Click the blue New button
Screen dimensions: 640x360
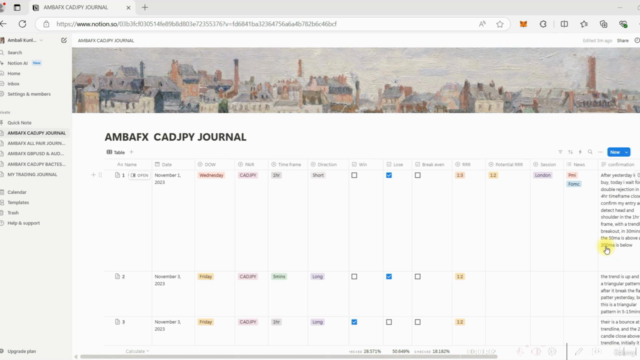point(615,152)
